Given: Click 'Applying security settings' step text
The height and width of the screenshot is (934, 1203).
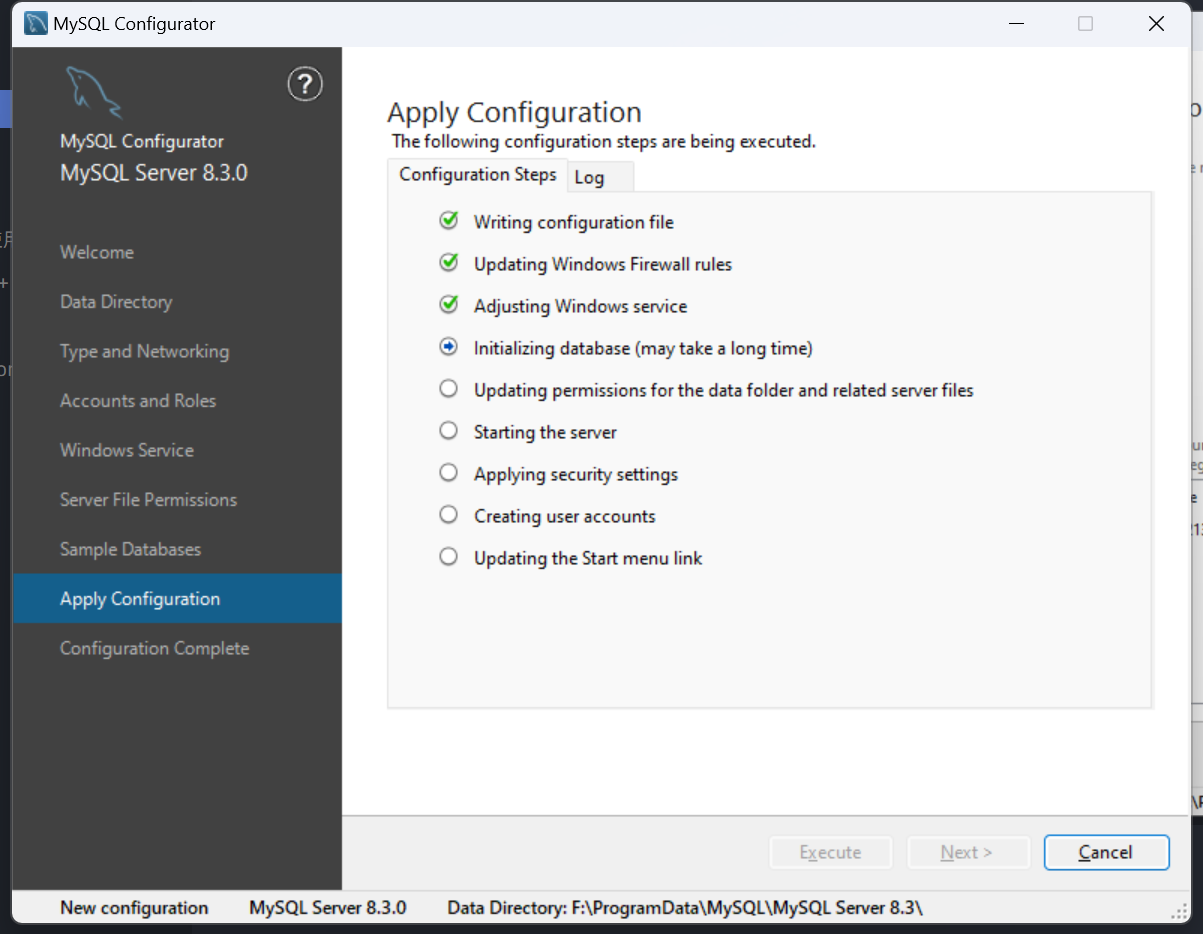Looking at the screenshot, I should click(x=576, y=474).
